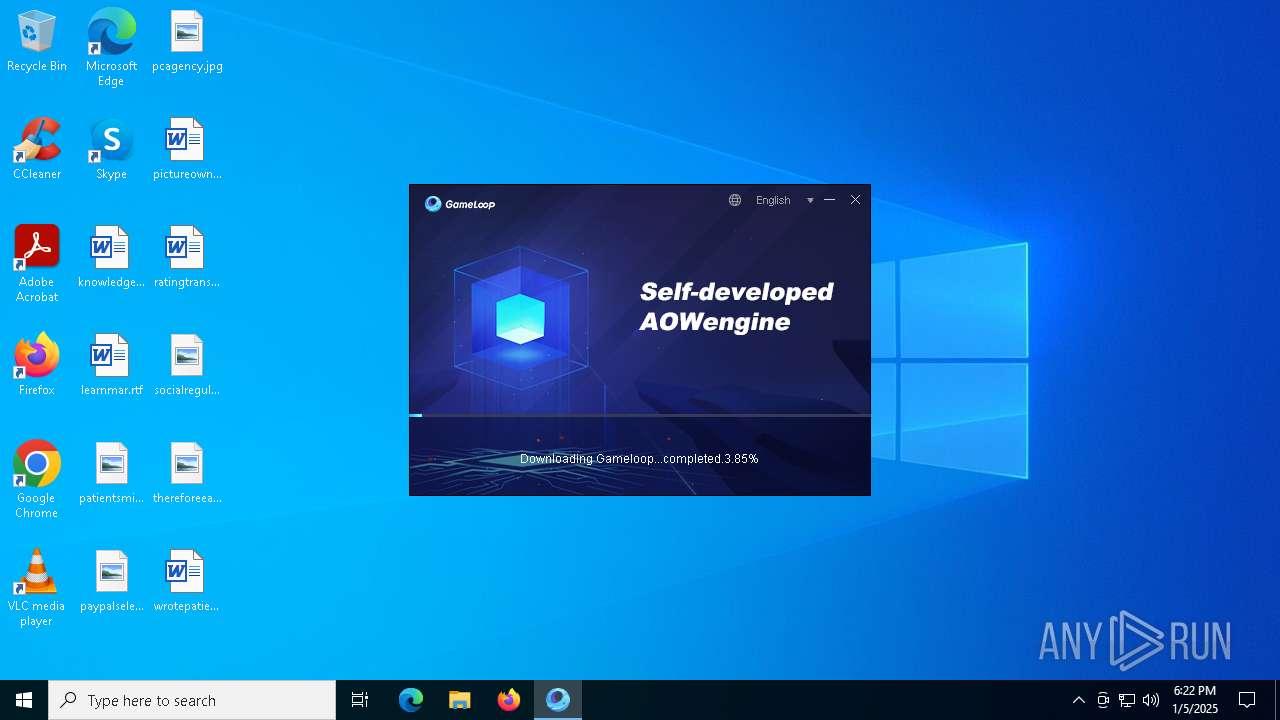Open File Explorer from the taskbar

click(x=460, y=700)
